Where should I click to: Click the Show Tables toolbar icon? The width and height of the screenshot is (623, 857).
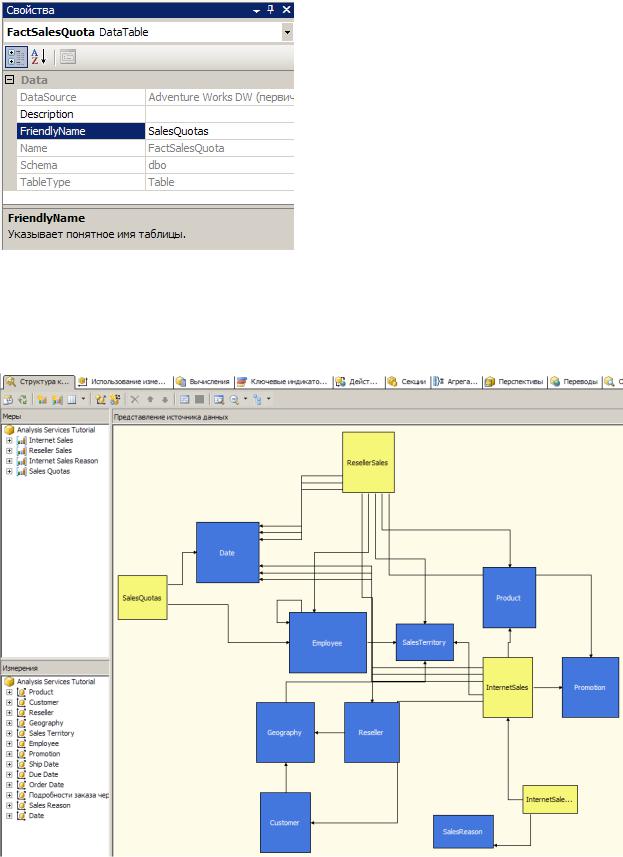coord(185,400)
